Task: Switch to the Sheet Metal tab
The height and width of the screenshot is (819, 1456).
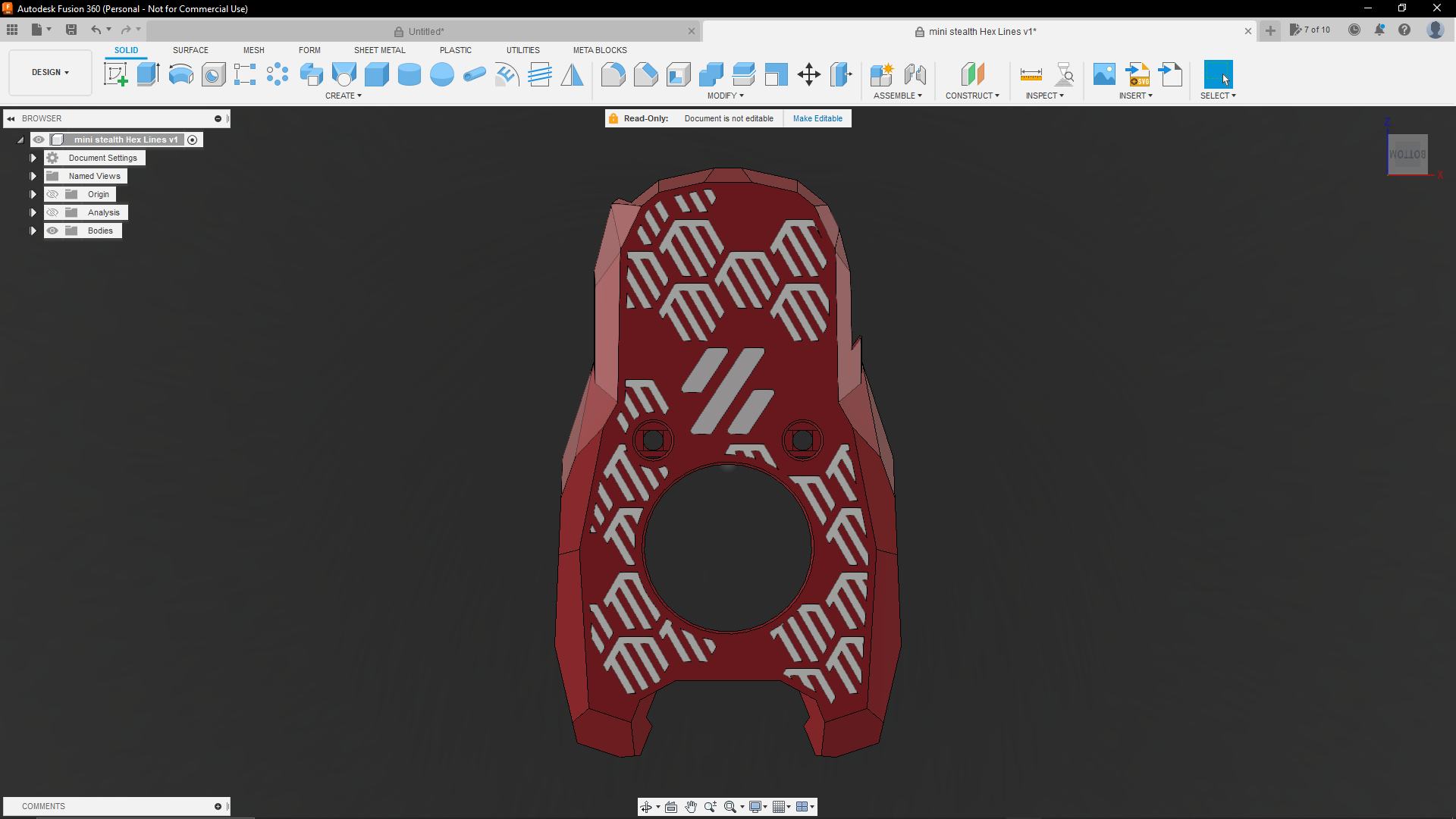Action: [x=379, y=50]
